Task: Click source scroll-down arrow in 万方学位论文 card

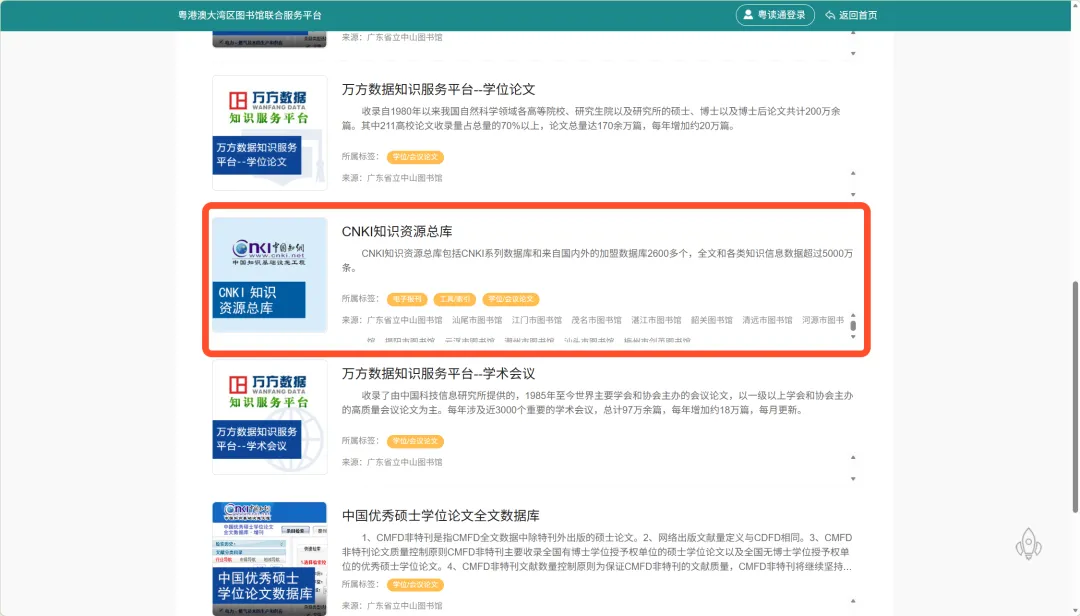Action: click(853, 194)
